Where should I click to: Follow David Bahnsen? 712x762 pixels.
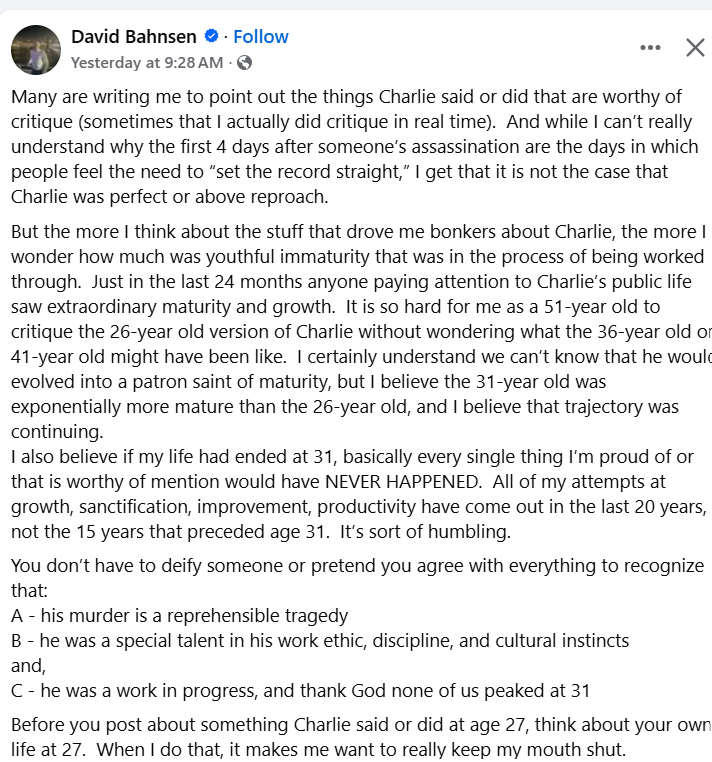pos(261,36)
